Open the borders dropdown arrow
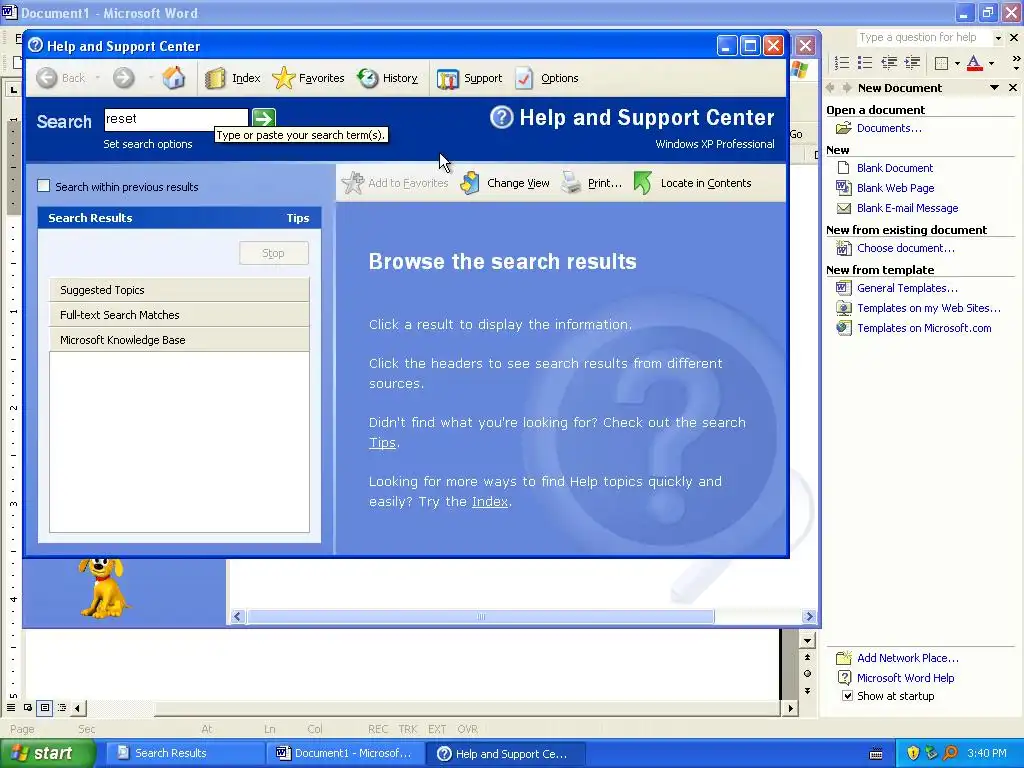1024x768 pixels. 957,63
